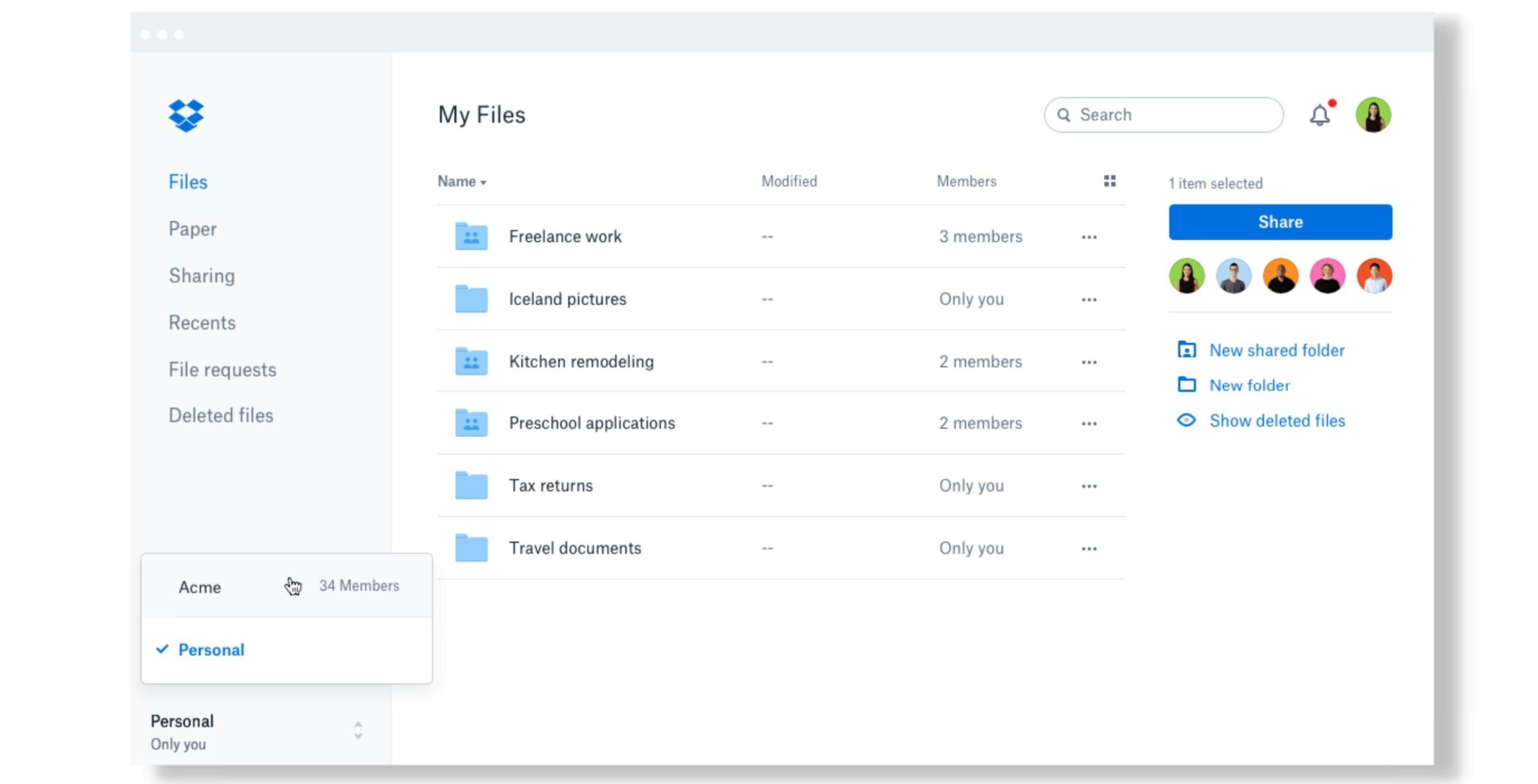Create a New shared folder
The height and width of the screenshot is (784, 1538).
click(1276, 350)
